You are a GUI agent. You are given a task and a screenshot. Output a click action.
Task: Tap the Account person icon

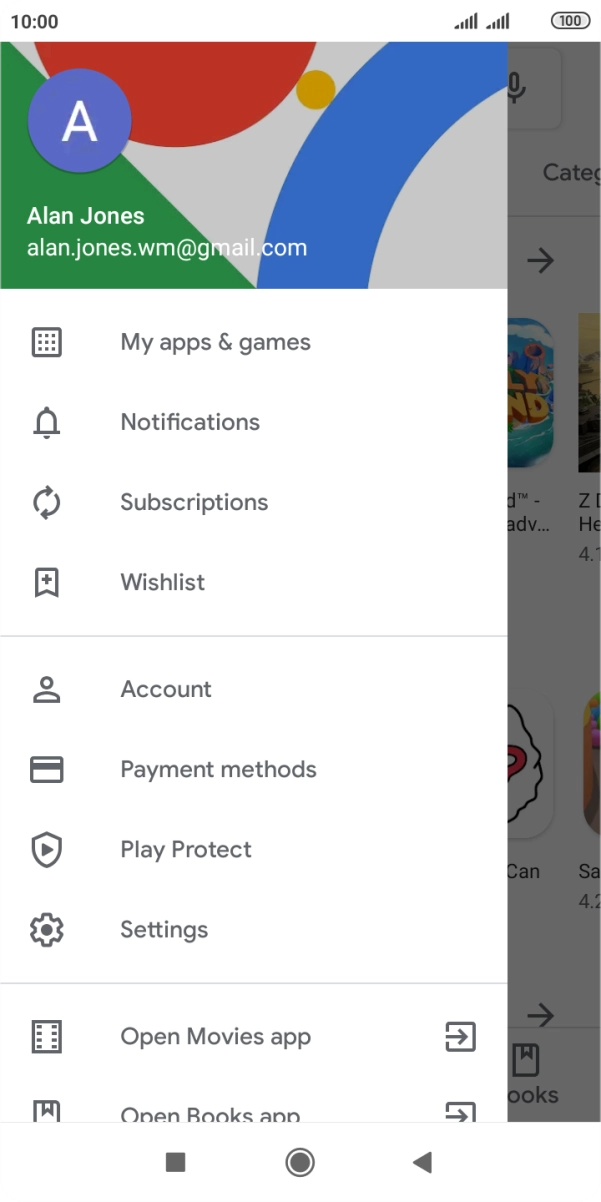pos(47,689)
